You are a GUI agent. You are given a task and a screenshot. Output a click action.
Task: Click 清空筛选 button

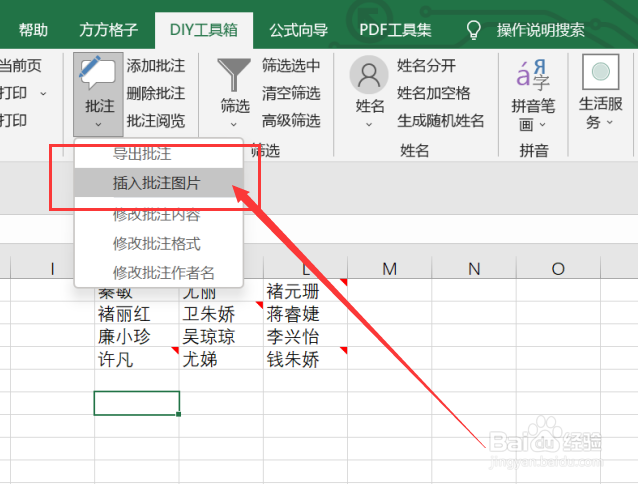click(x=291, y=93)
